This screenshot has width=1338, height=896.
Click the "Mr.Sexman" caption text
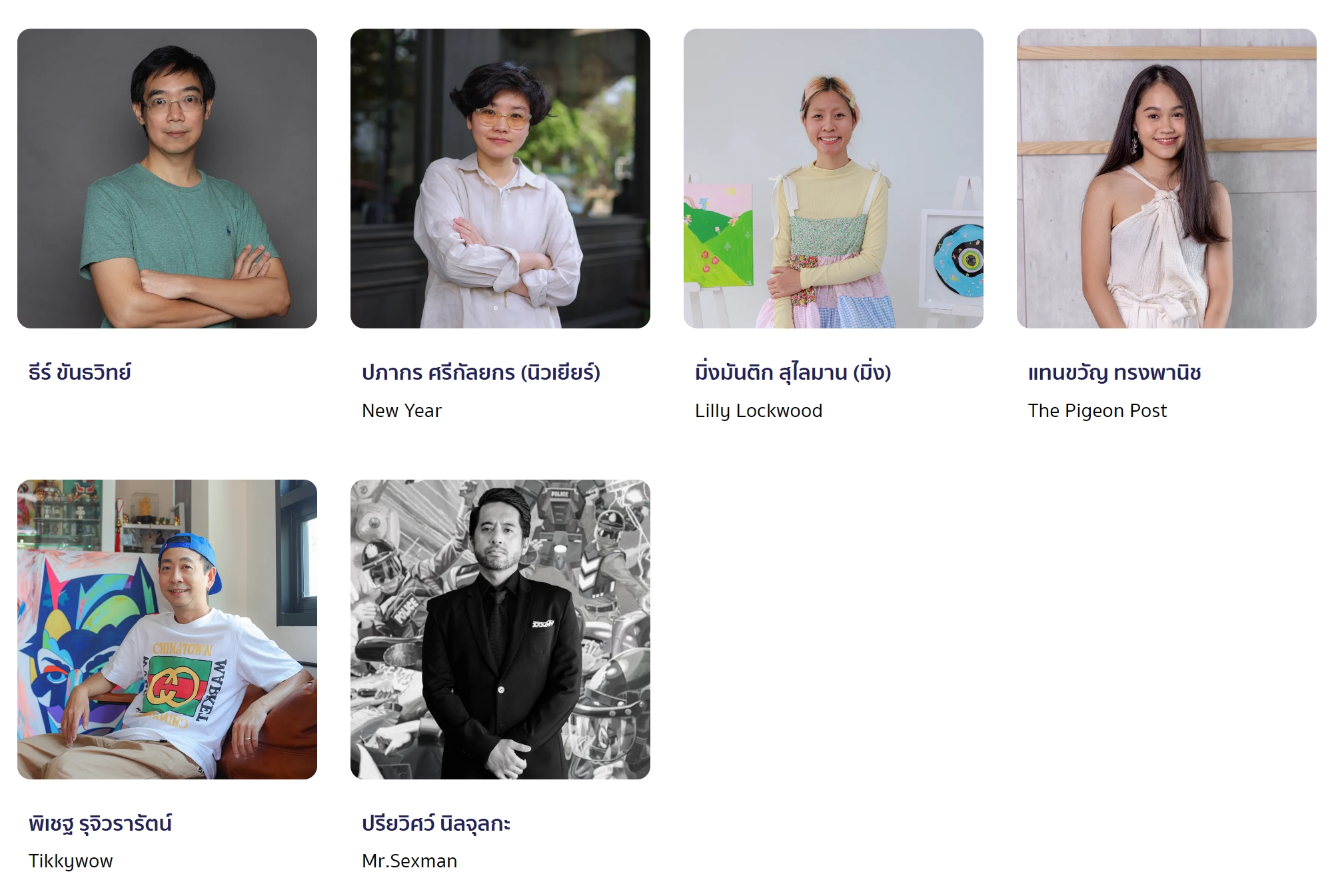410,861
